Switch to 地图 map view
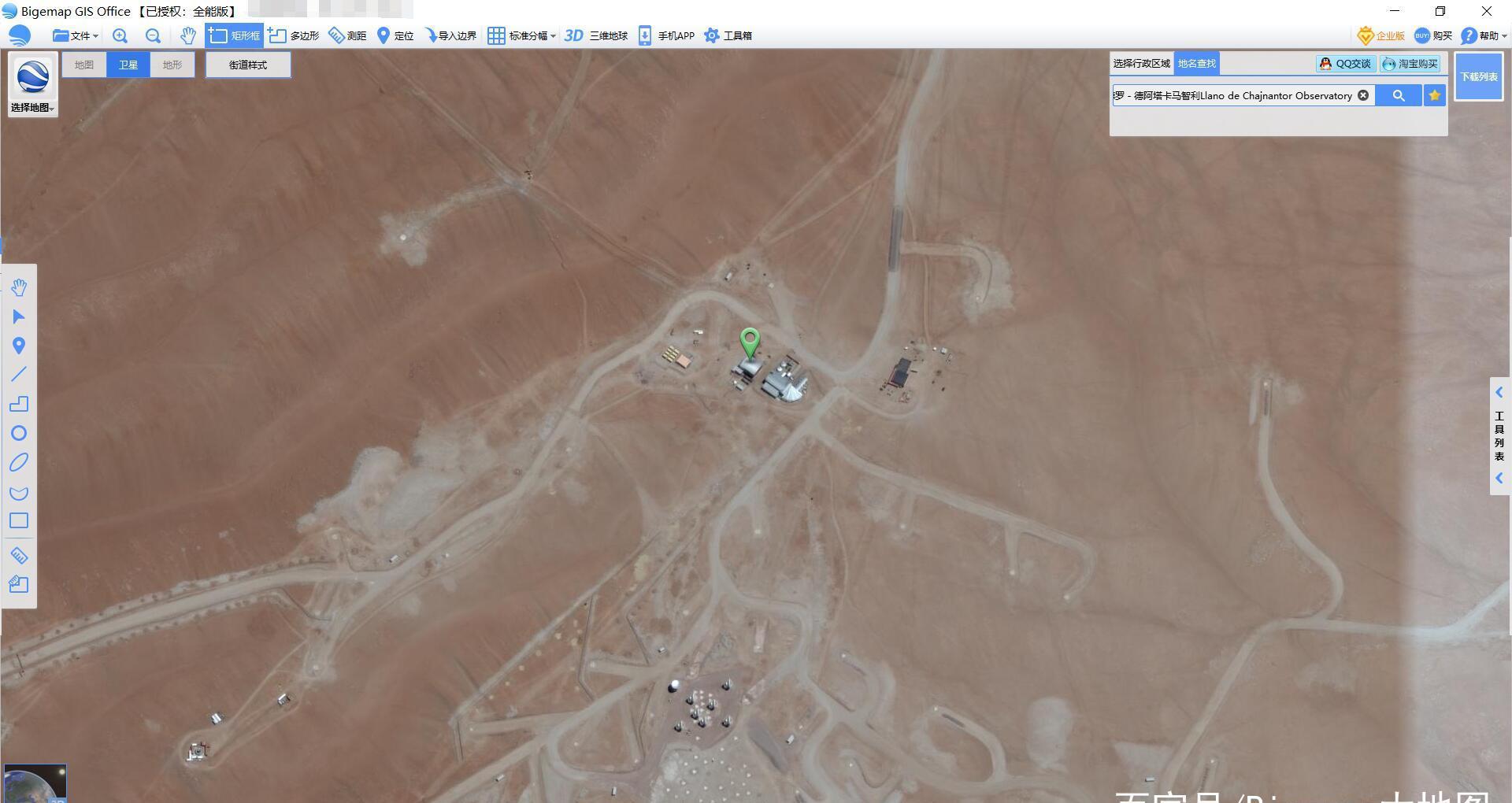Image resolution: width=1512 pixels, height=803 pixels. [84, 65]
